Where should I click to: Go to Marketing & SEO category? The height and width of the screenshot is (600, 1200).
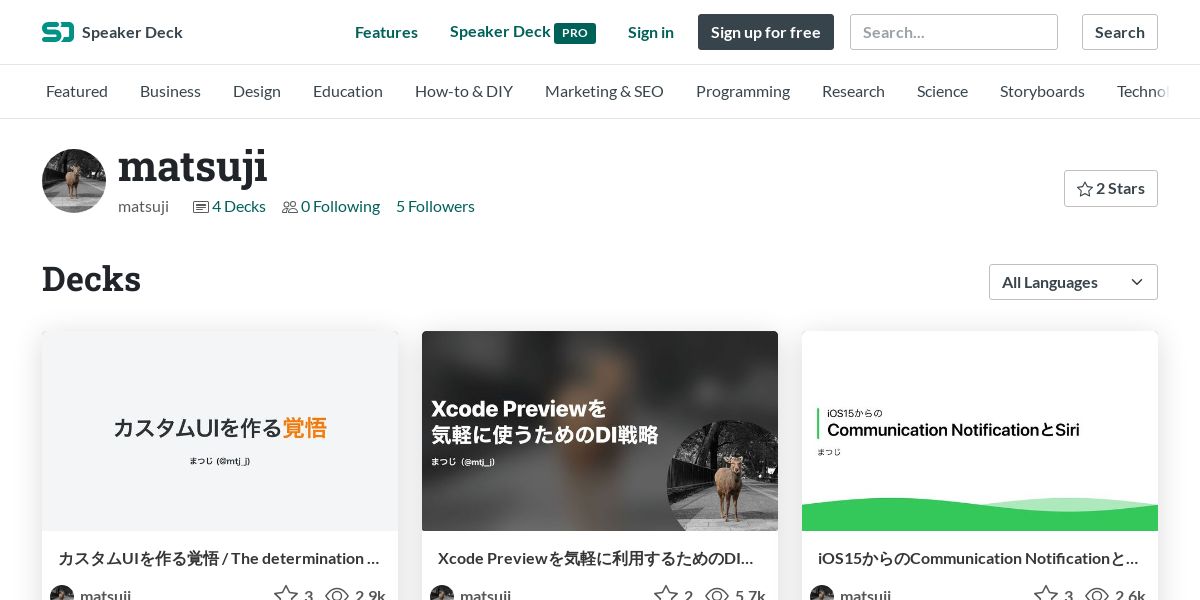pyautogui.click(x=604, y=91)
